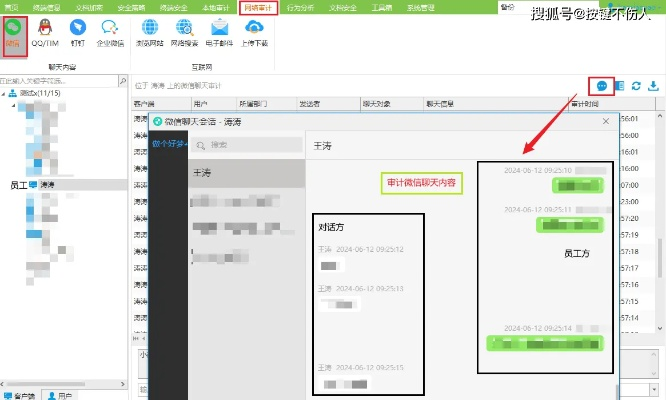Go to previous page of audit records
The image size is (666, 400).
tap(144, 338)
